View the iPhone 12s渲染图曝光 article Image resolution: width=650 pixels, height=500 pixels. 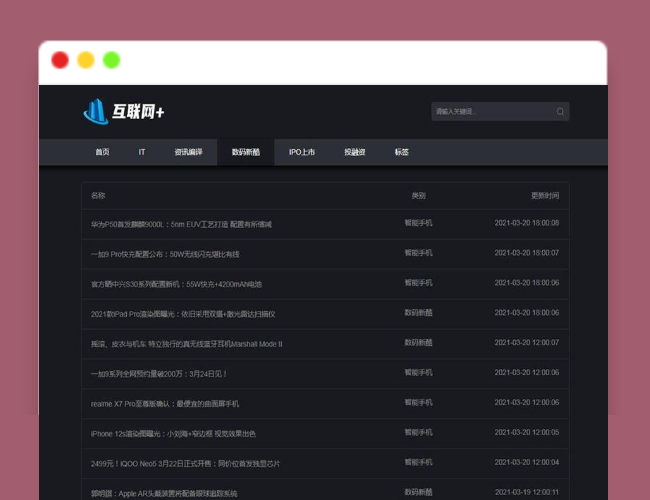click(x=173, y=434)
